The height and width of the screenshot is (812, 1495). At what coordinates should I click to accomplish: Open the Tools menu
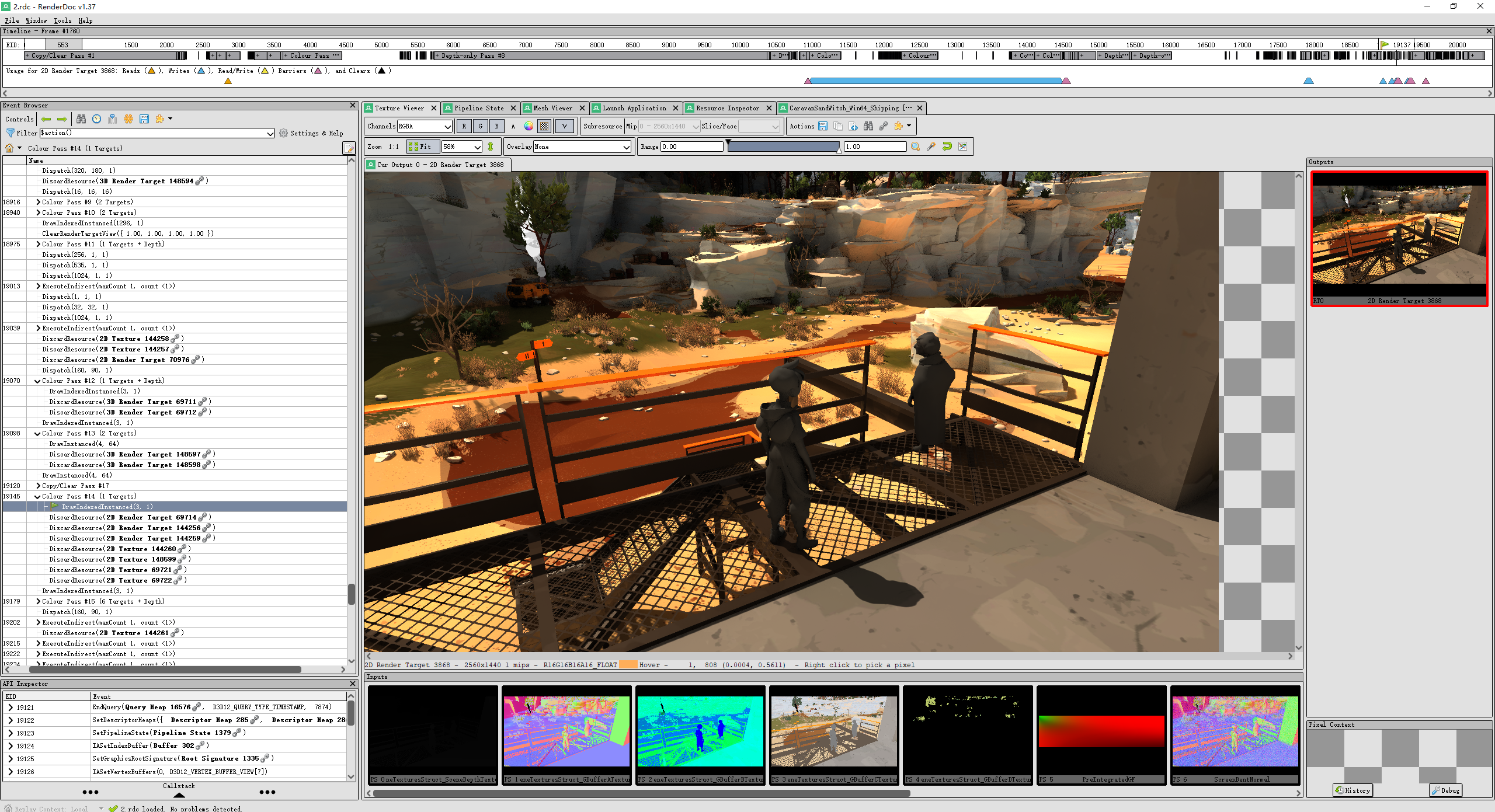(x=62, y=20)
